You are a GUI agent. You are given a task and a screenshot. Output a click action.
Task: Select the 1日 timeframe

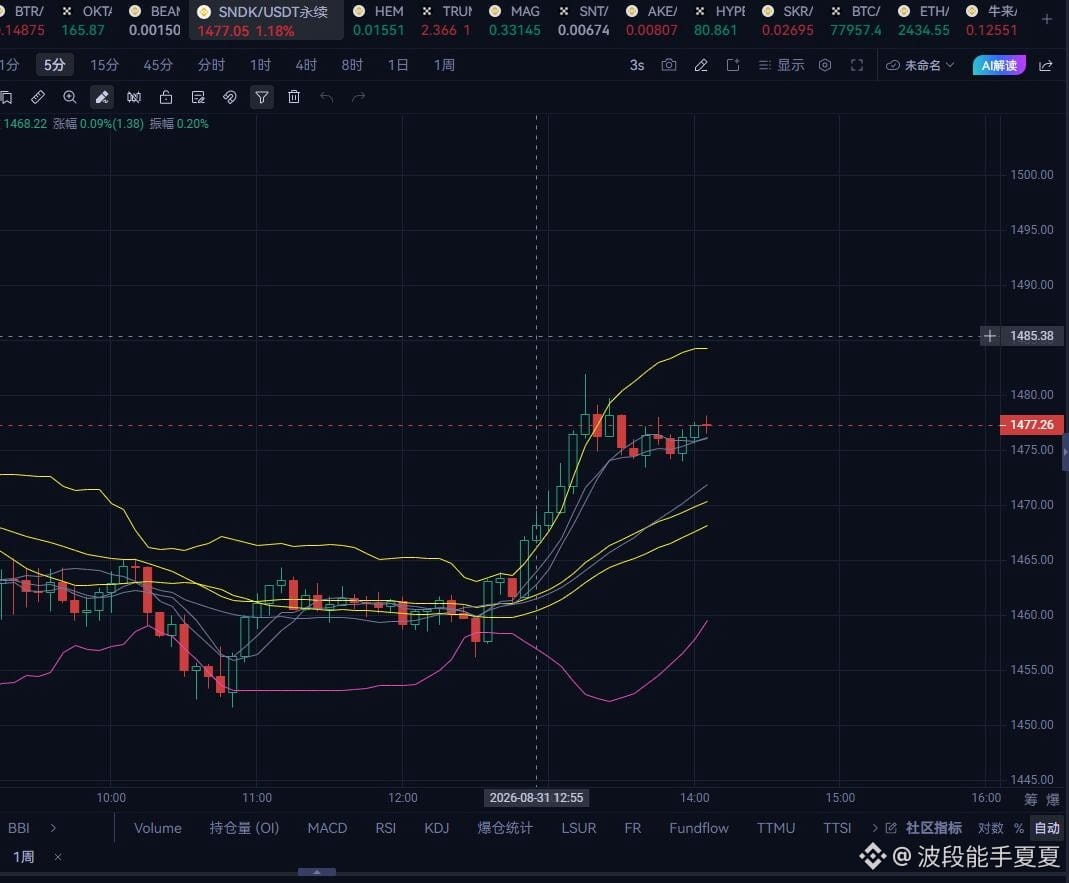(x=398, y=65)
